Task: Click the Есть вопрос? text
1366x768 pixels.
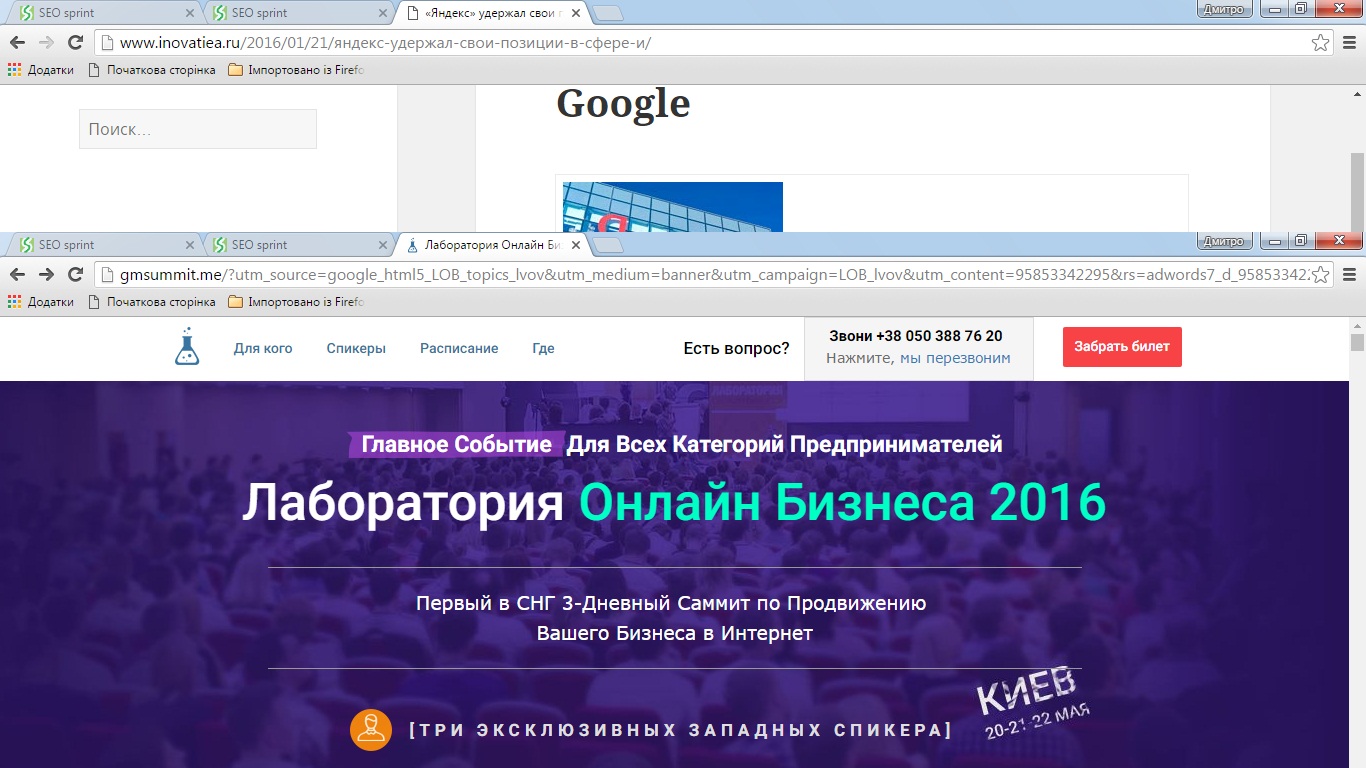Action: point(736,348)
